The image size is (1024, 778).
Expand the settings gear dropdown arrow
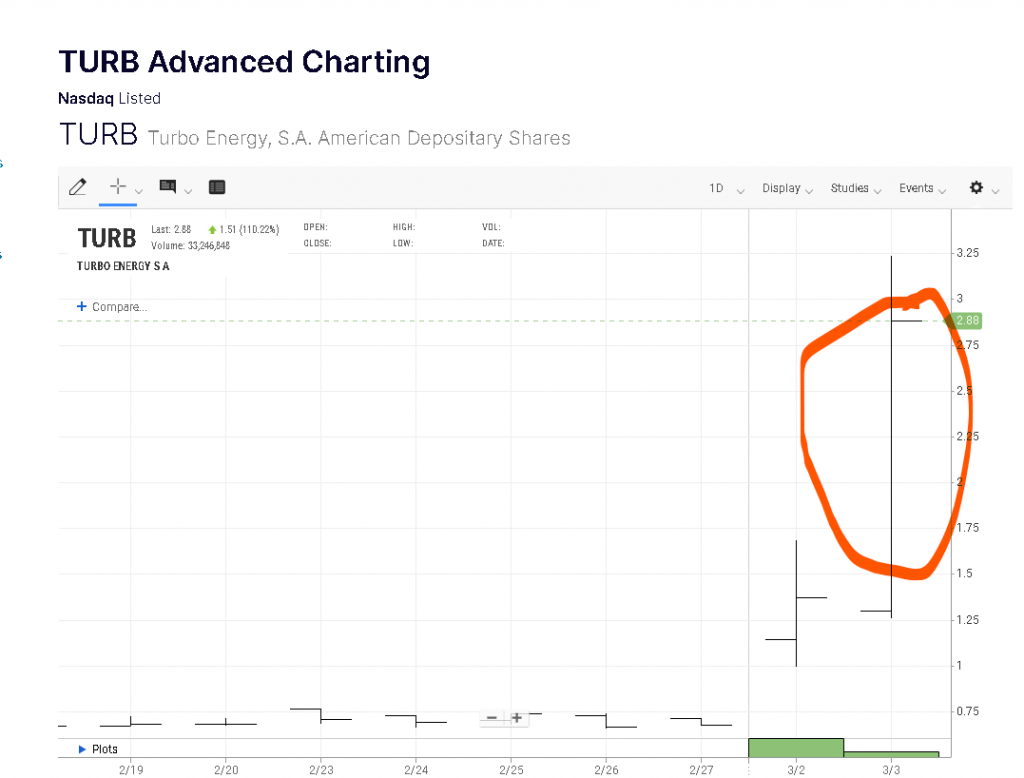(x=995, y=190)
